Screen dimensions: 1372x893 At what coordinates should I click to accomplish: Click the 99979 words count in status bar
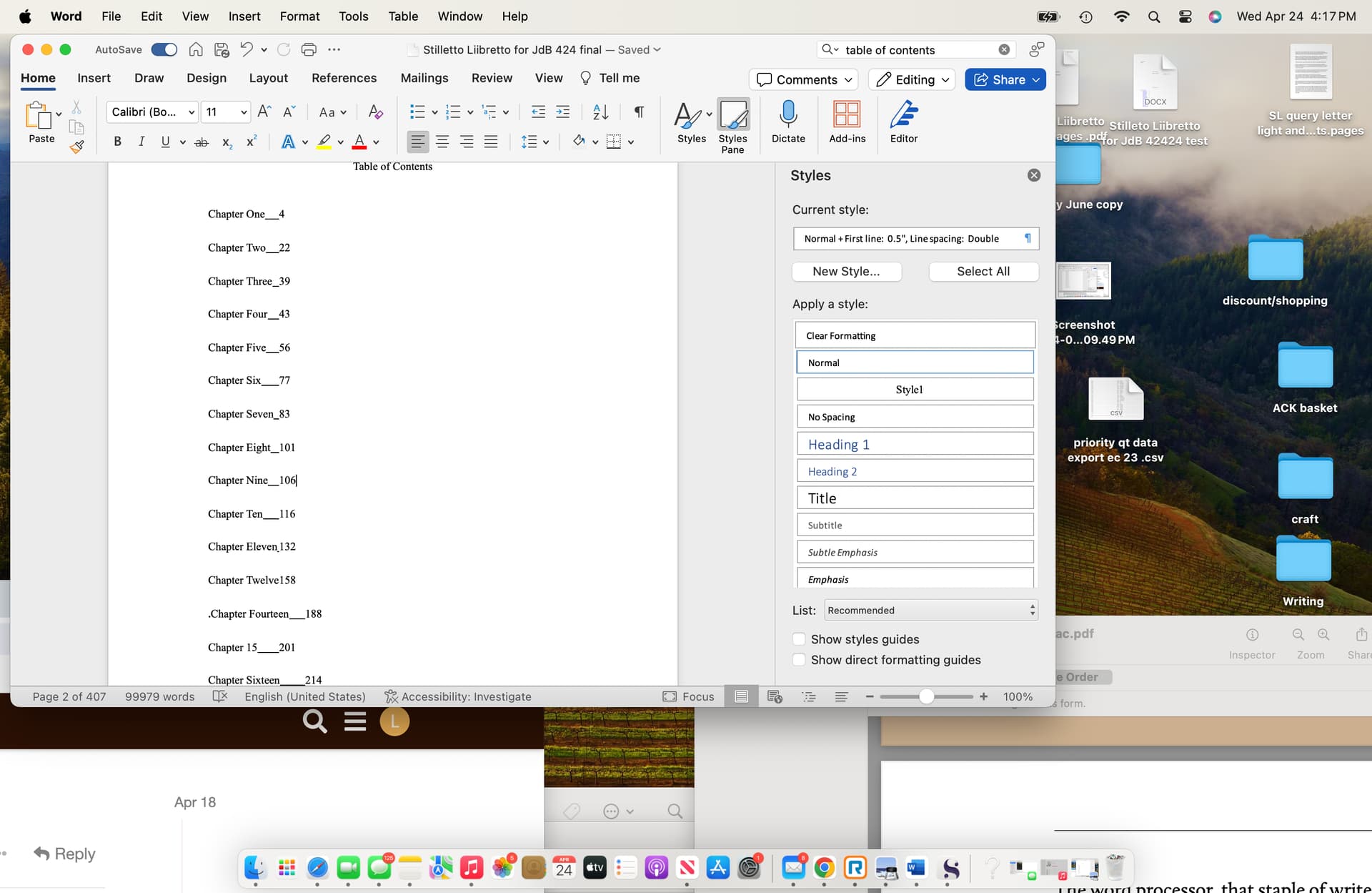pos(159,696)
